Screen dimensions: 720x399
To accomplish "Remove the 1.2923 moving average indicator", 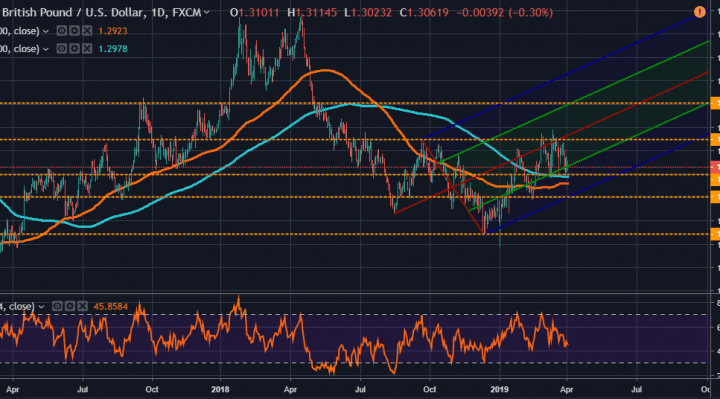I will pos(87,31).
